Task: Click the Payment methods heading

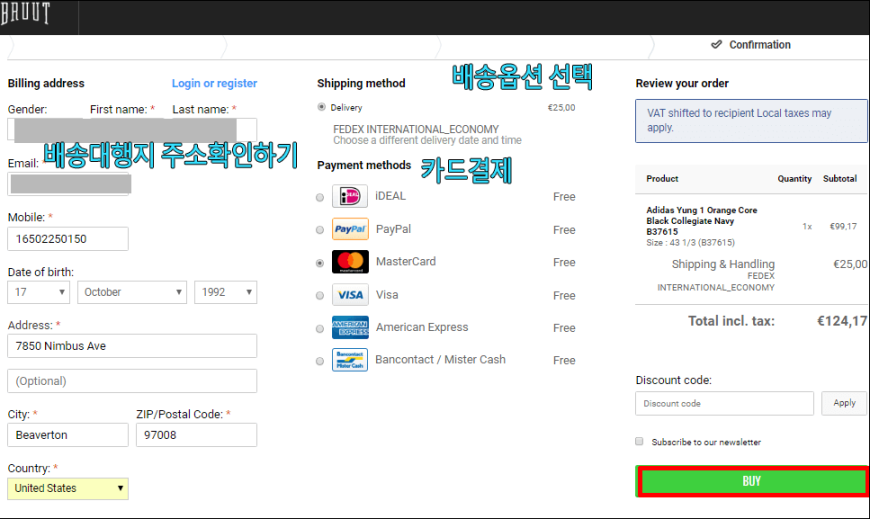Action: [364, 165]
